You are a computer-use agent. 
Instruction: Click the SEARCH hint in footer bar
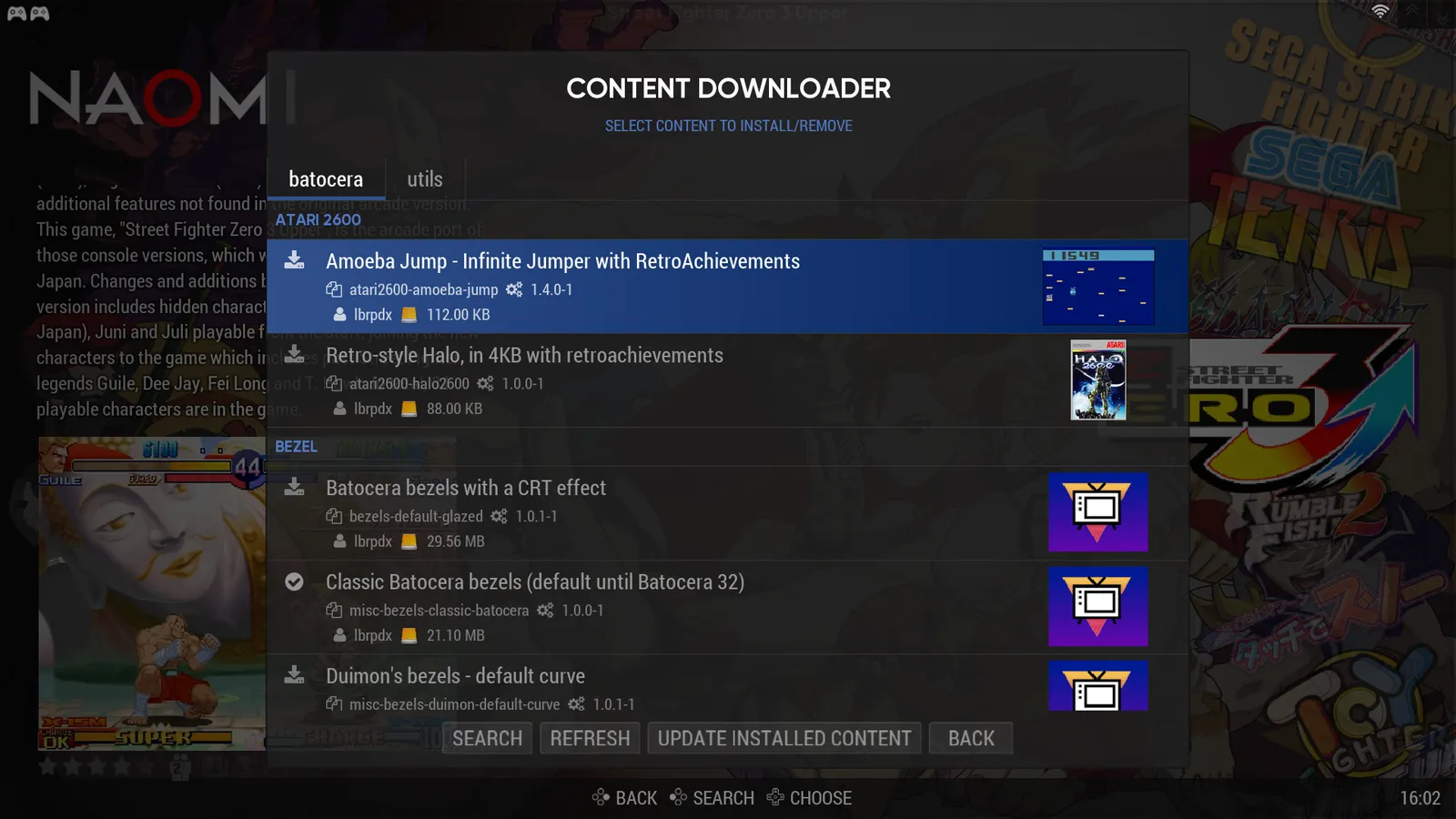[712, 798]
